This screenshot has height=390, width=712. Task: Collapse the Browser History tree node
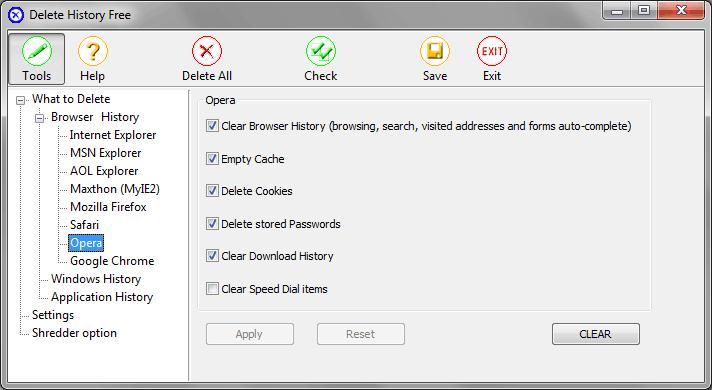[40, 118]
